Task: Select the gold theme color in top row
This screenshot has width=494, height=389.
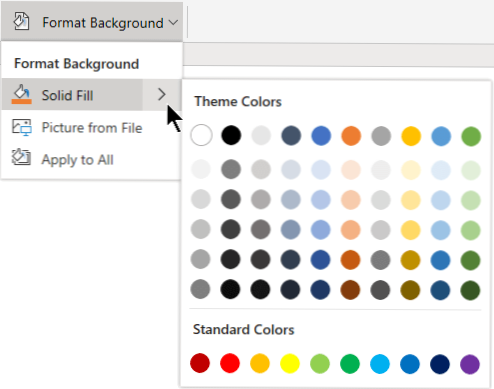Action: pyautogui.click(x=411, y=136)
